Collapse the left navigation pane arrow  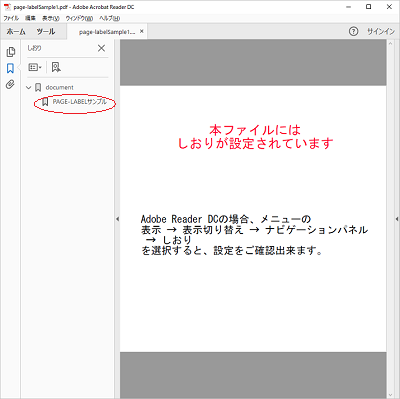coord(117,219)
